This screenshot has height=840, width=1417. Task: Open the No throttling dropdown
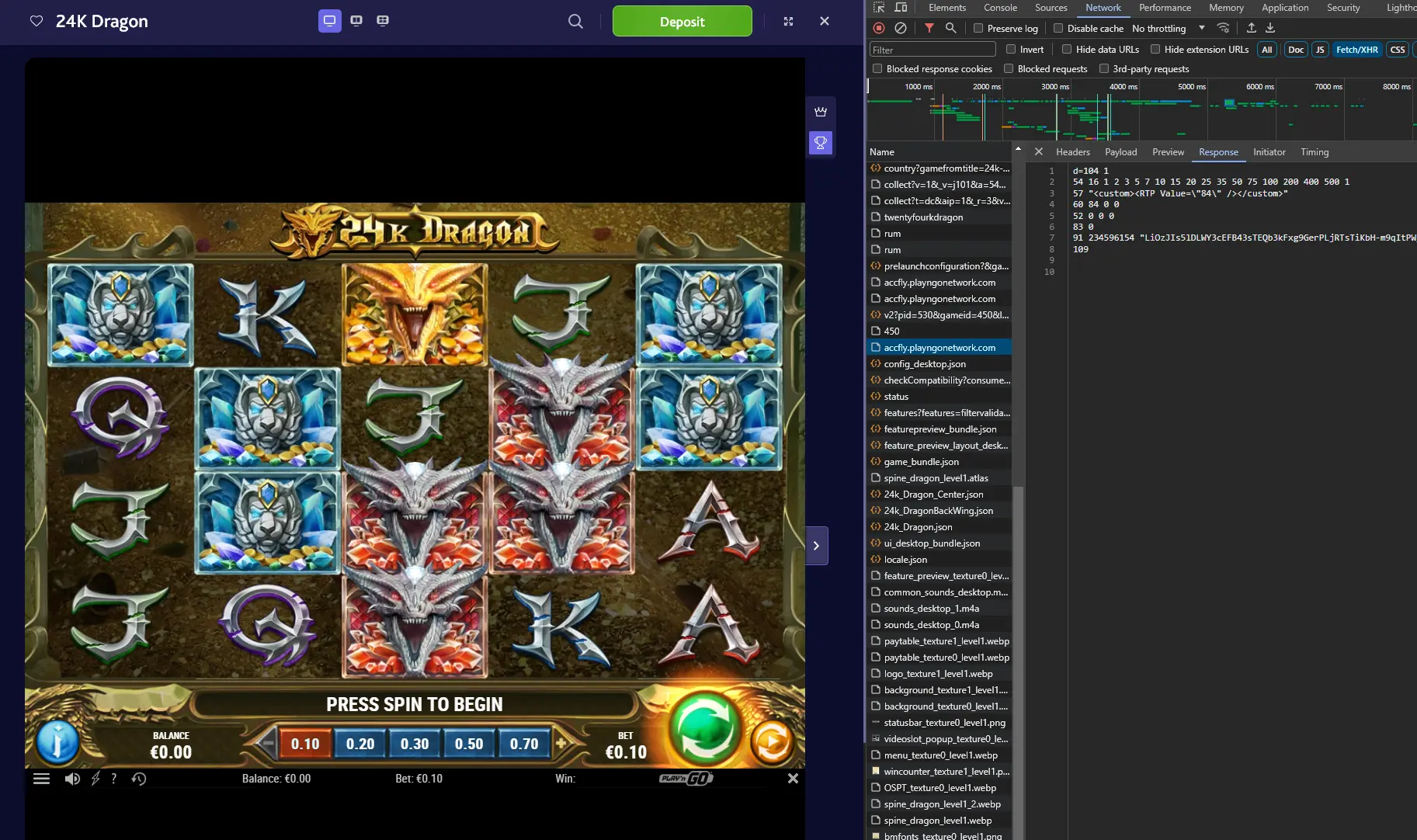coord(1168,28)
